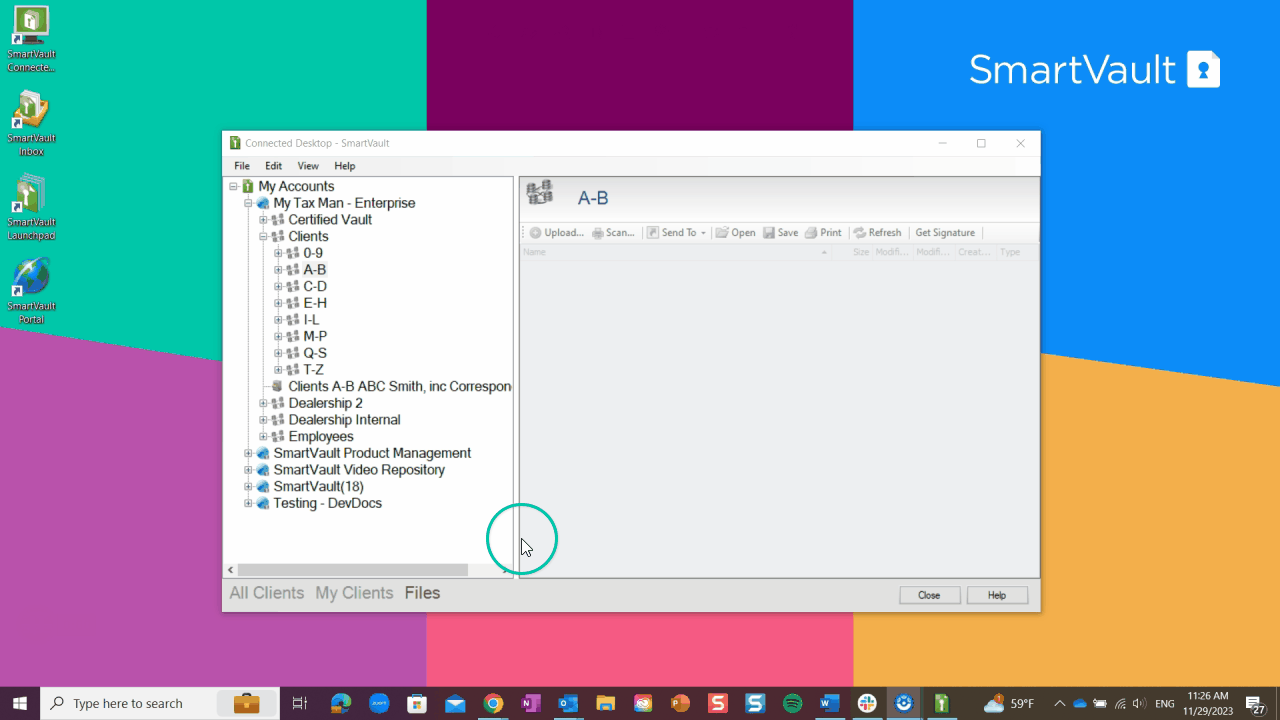This screenshot has height=720, width=1280.
Task: Refresh the A-B file list
Action: tap(877, 233)
